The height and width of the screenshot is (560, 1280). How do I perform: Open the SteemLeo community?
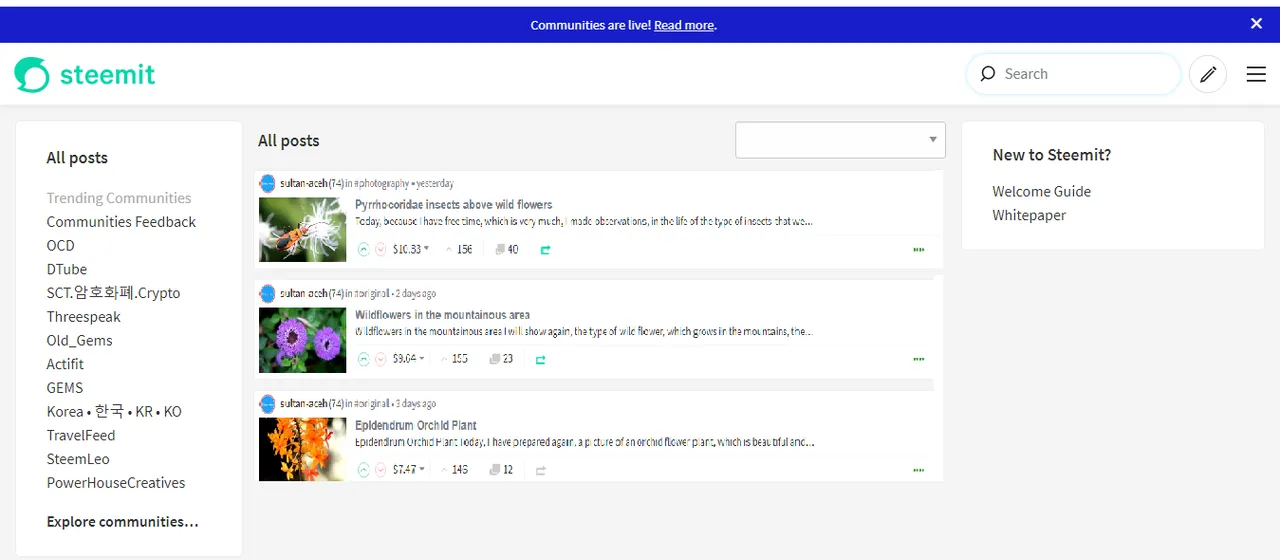coord(78,459)
